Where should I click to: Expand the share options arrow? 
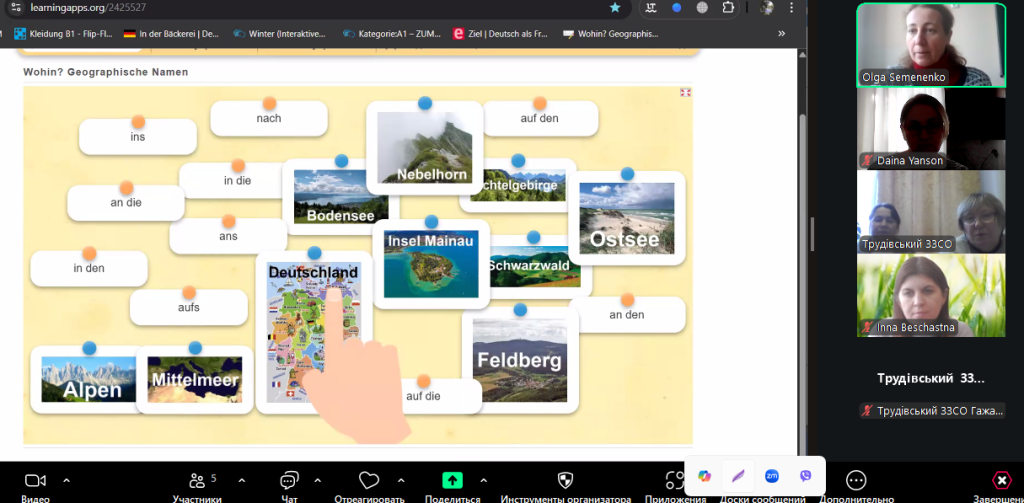pyautogui.click(x=485, y=479)
